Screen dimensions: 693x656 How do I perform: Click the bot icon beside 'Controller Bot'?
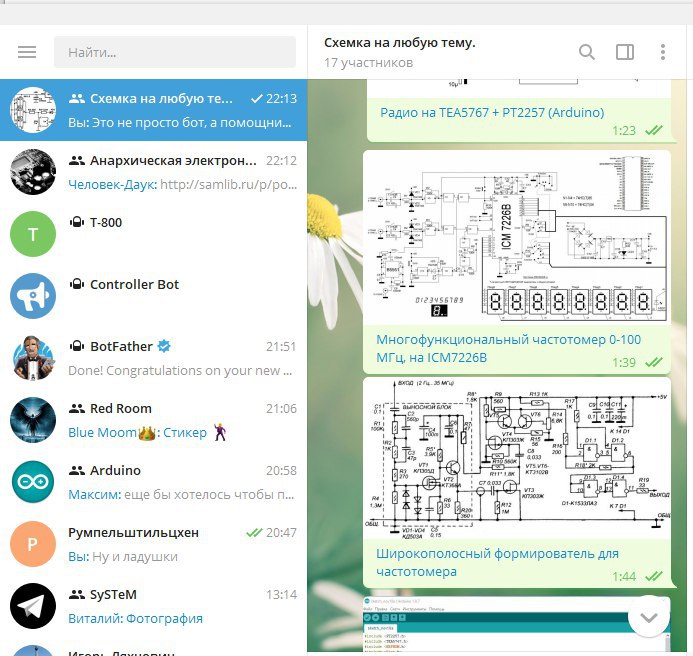[77, 284]
